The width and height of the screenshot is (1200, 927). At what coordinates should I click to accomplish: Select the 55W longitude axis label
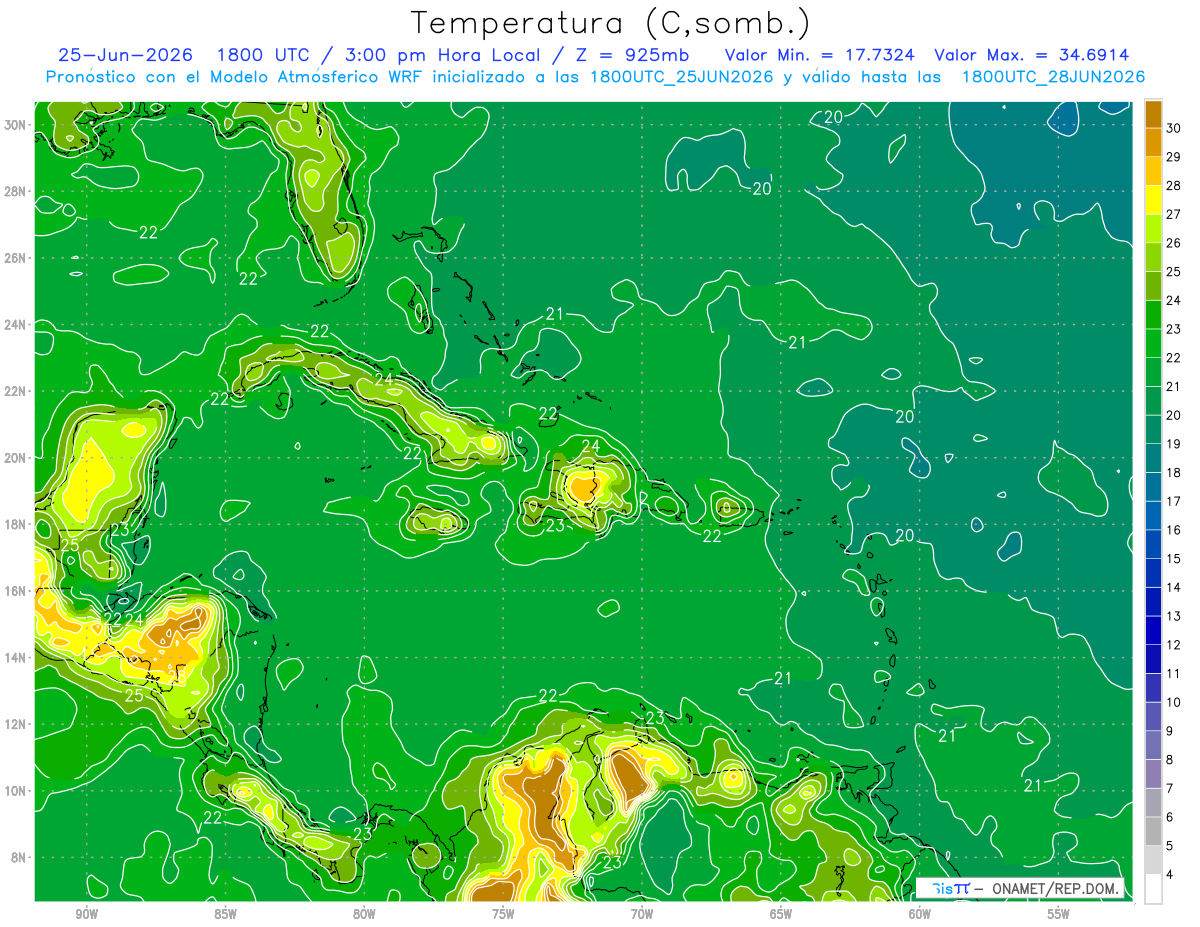pos(1059,914)
